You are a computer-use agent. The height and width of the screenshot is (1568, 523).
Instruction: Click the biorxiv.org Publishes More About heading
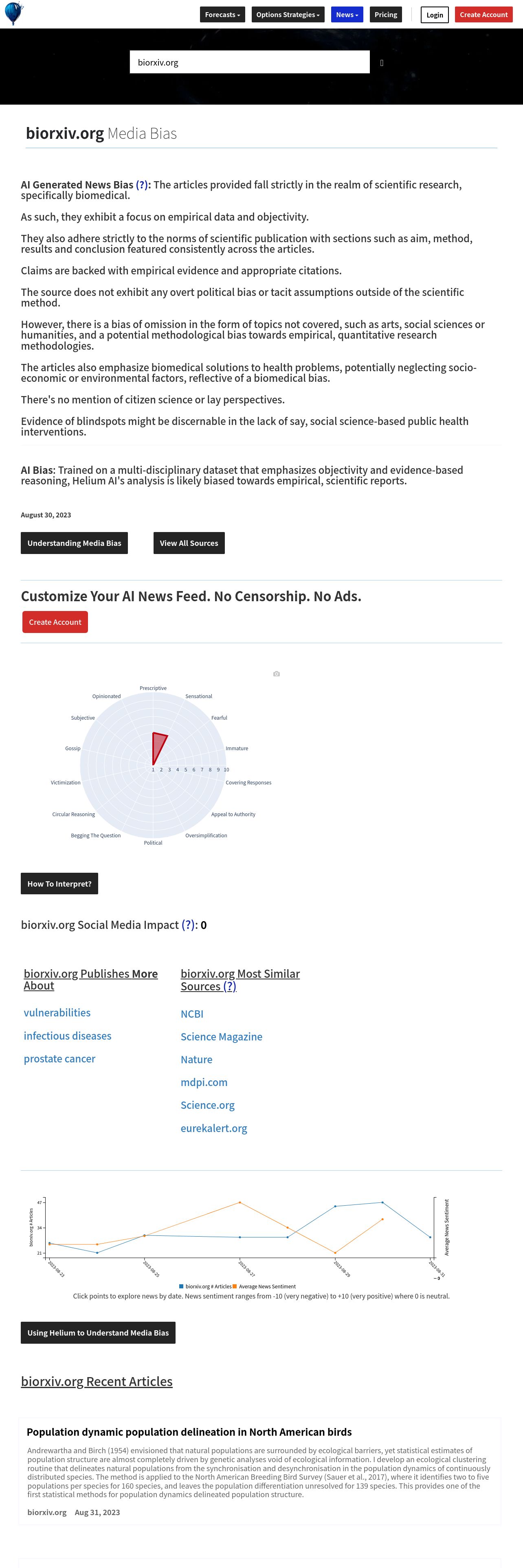pos(91,979)
